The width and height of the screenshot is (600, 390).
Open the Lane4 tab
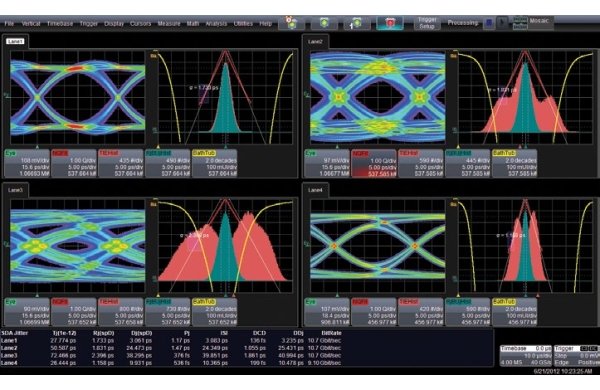315,190
